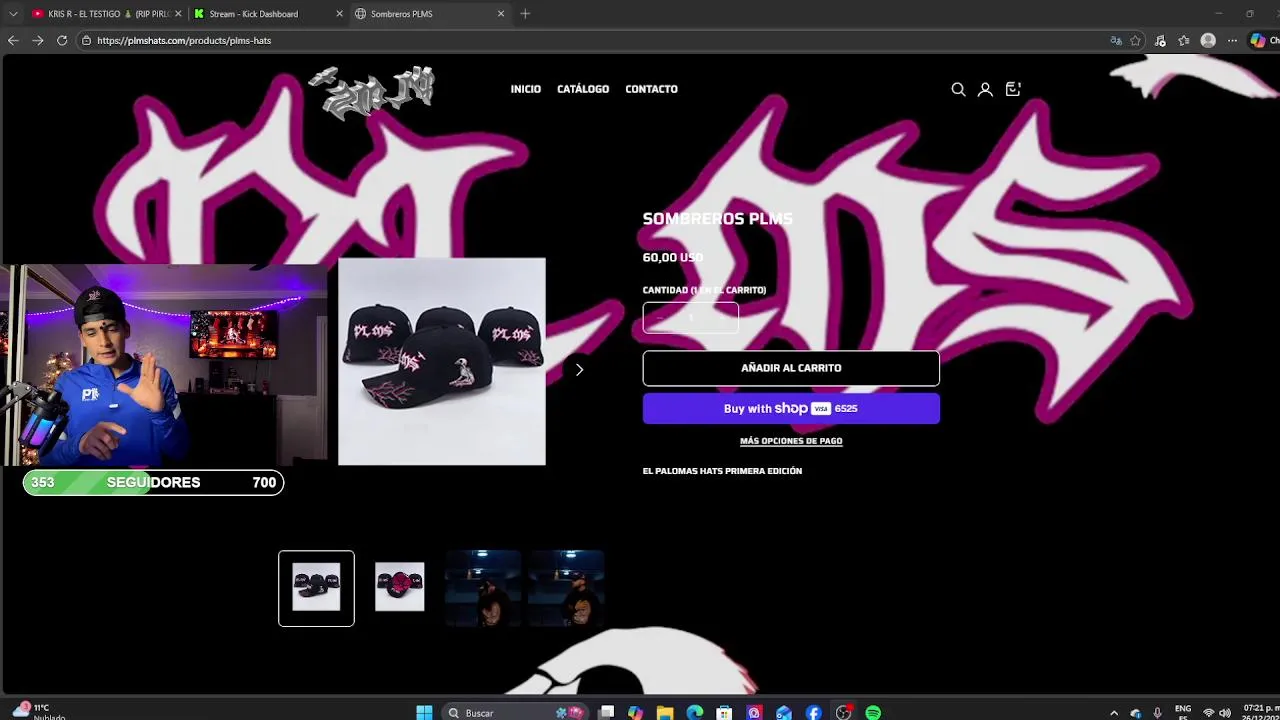Select second thumbnail of pink-brim hat
This screenshot has height=720, width=1280.
400,588
